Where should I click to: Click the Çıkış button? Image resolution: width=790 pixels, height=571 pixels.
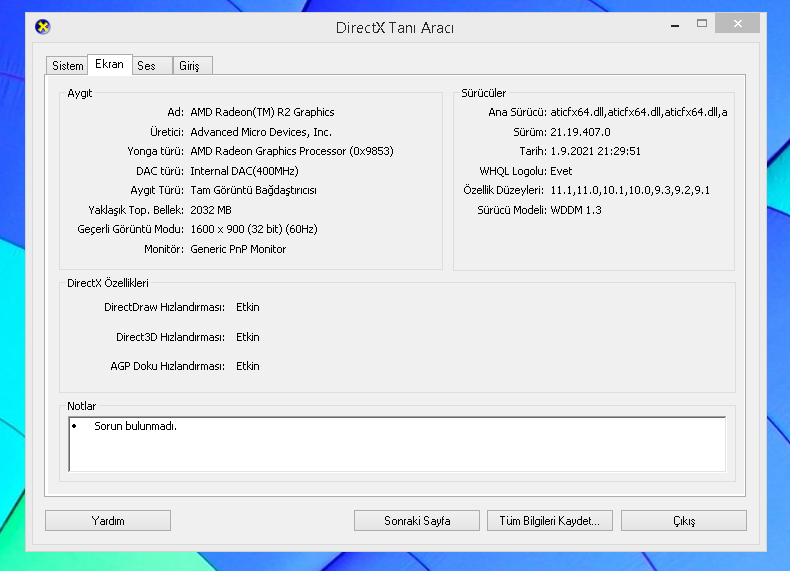[x=684, y=521]
